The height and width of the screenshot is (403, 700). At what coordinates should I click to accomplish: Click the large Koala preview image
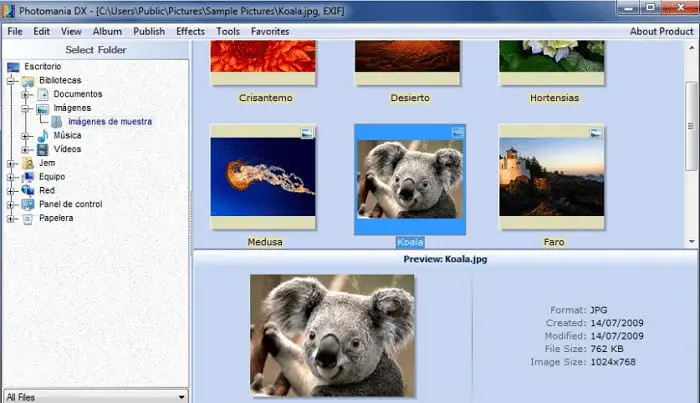pyautogui.click(x=333, y=336)
